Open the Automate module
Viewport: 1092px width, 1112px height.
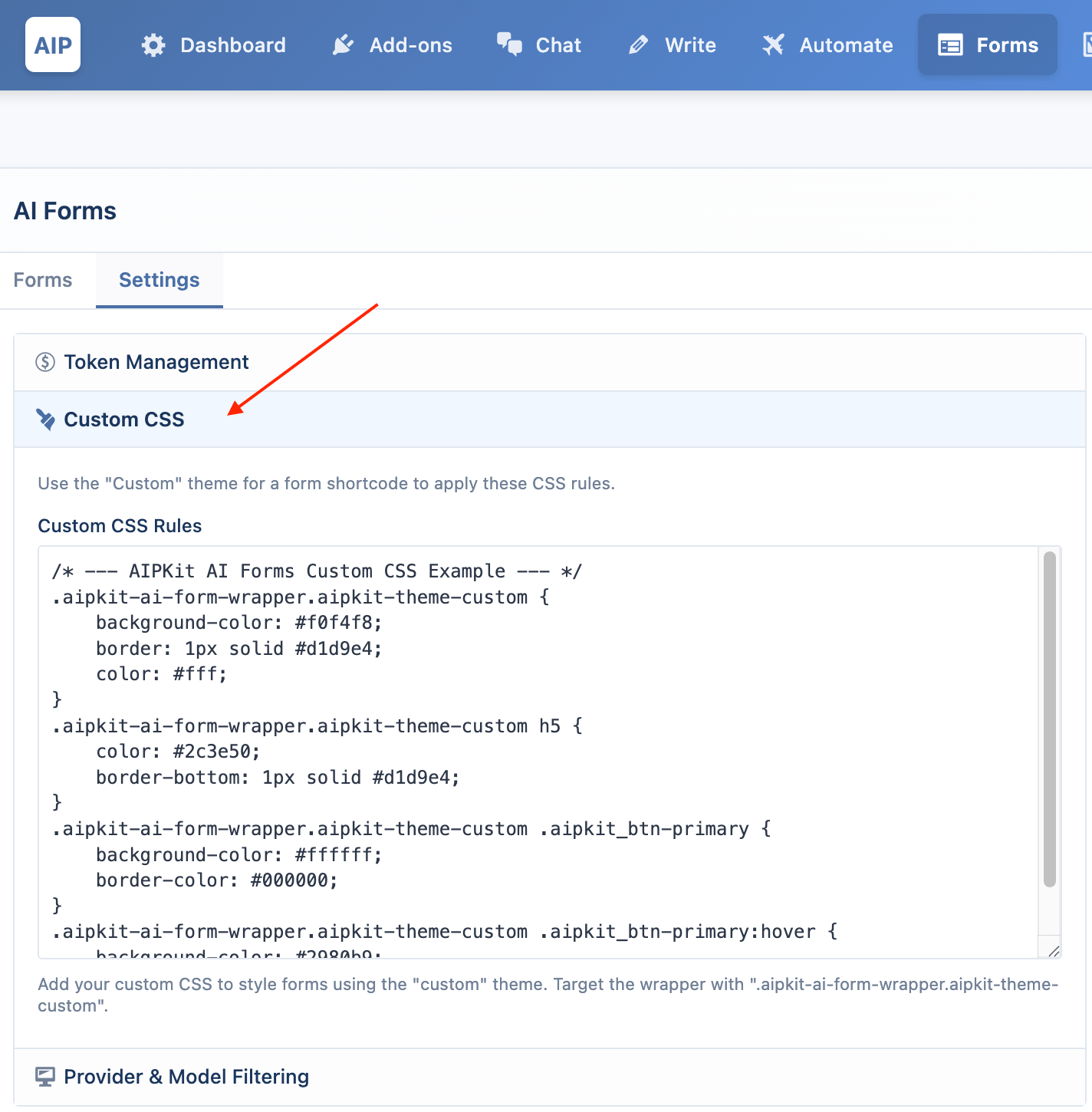tap(827, 45)
